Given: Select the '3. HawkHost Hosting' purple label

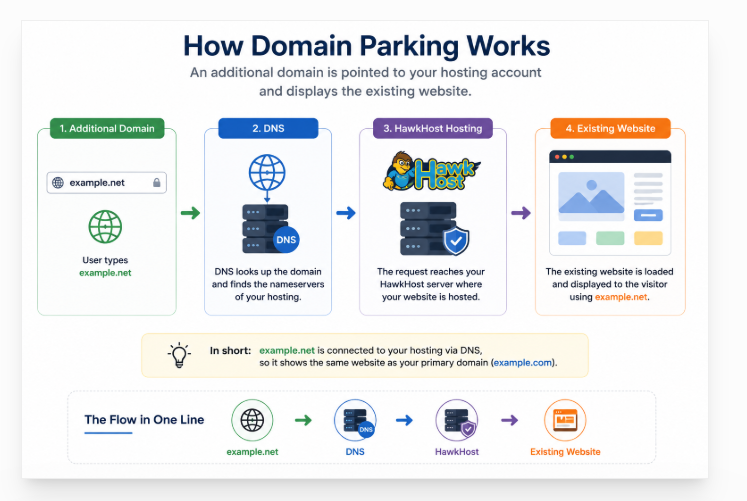Looking at the screenshot, I should pos(433,129).
